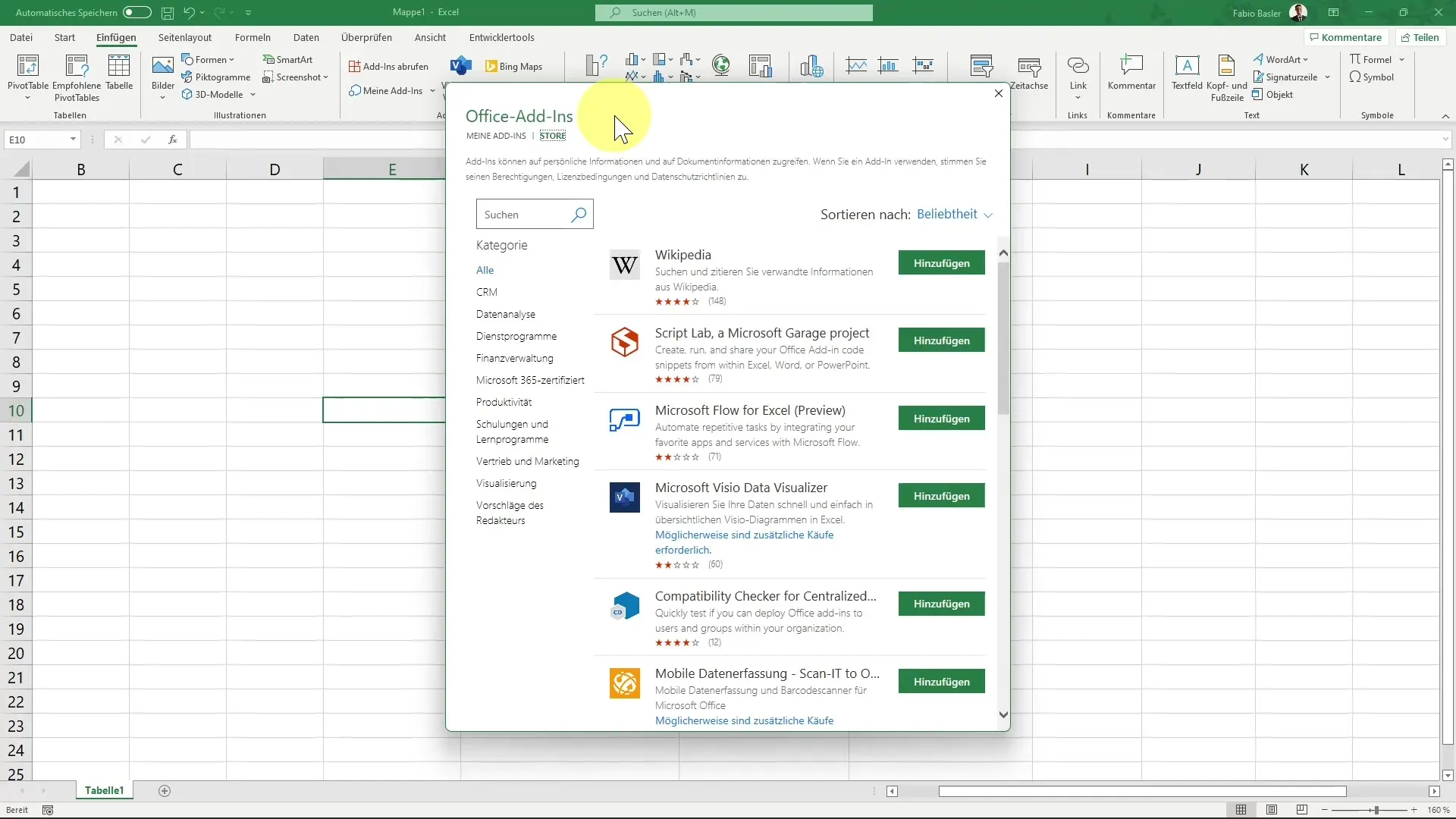Insert a Textfeld
Image resolution: width=1456 pixels, height=819 pixels.
(x=1187, y=73)
